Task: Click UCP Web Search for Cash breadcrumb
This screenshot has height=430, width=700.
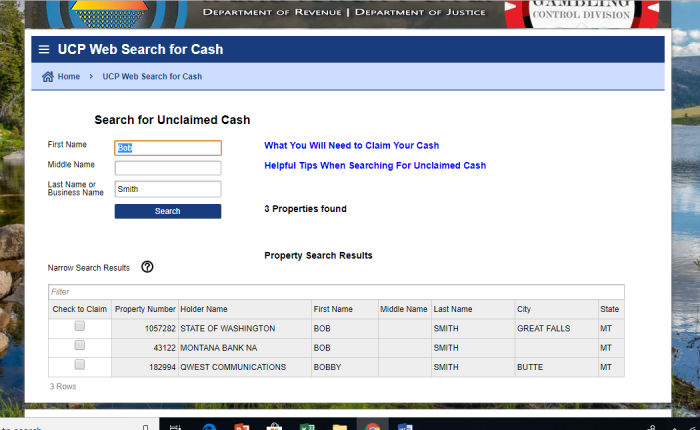Action: tap(152, 76)
